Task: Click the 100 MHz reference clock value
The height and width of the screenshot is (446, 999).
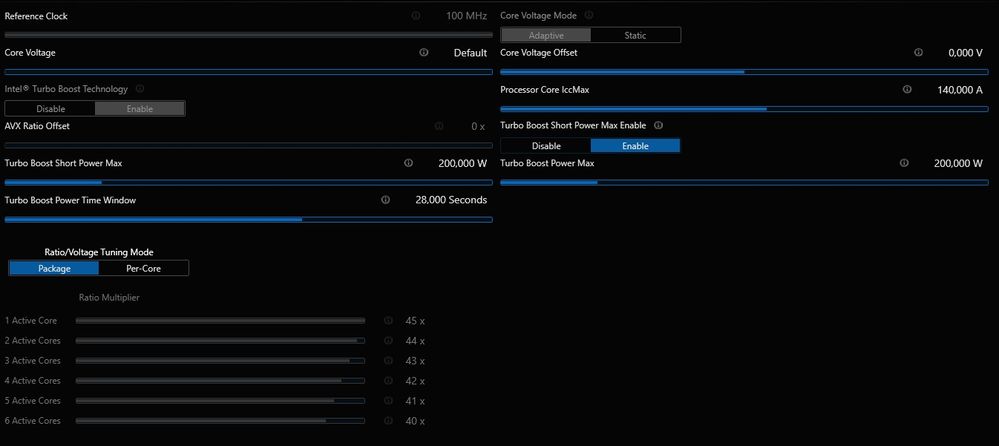Action: click(466, 15)
